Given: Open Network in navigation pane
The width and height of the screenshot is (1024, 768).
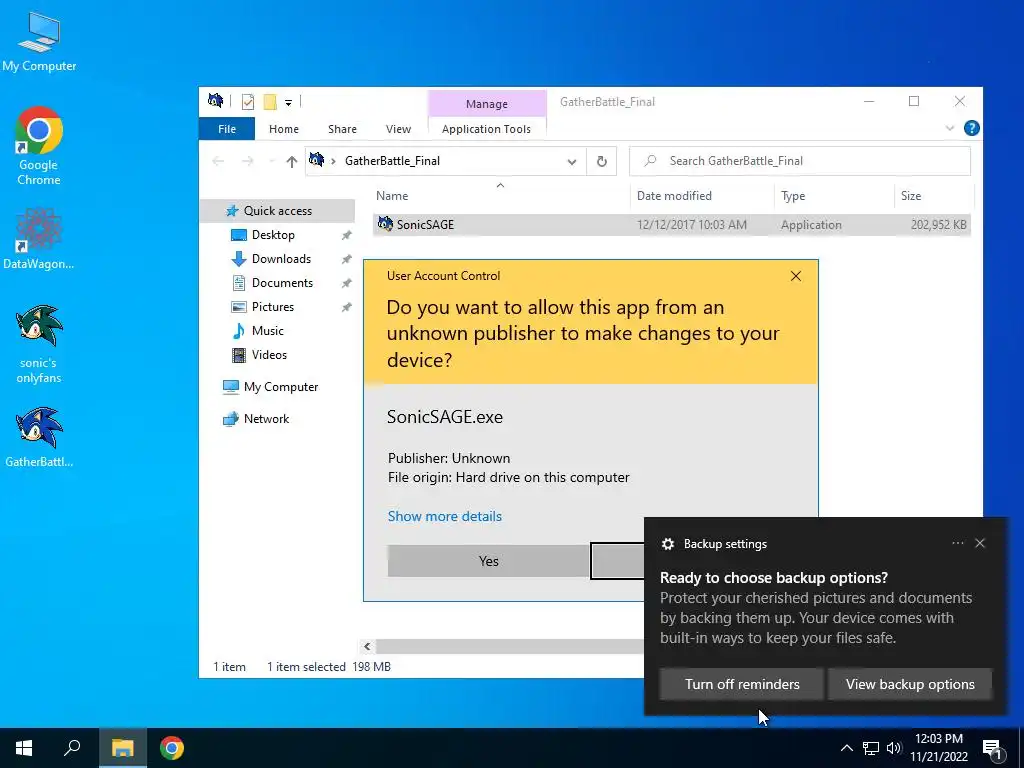Looking at the screenshot, I should tap(266, 419).
